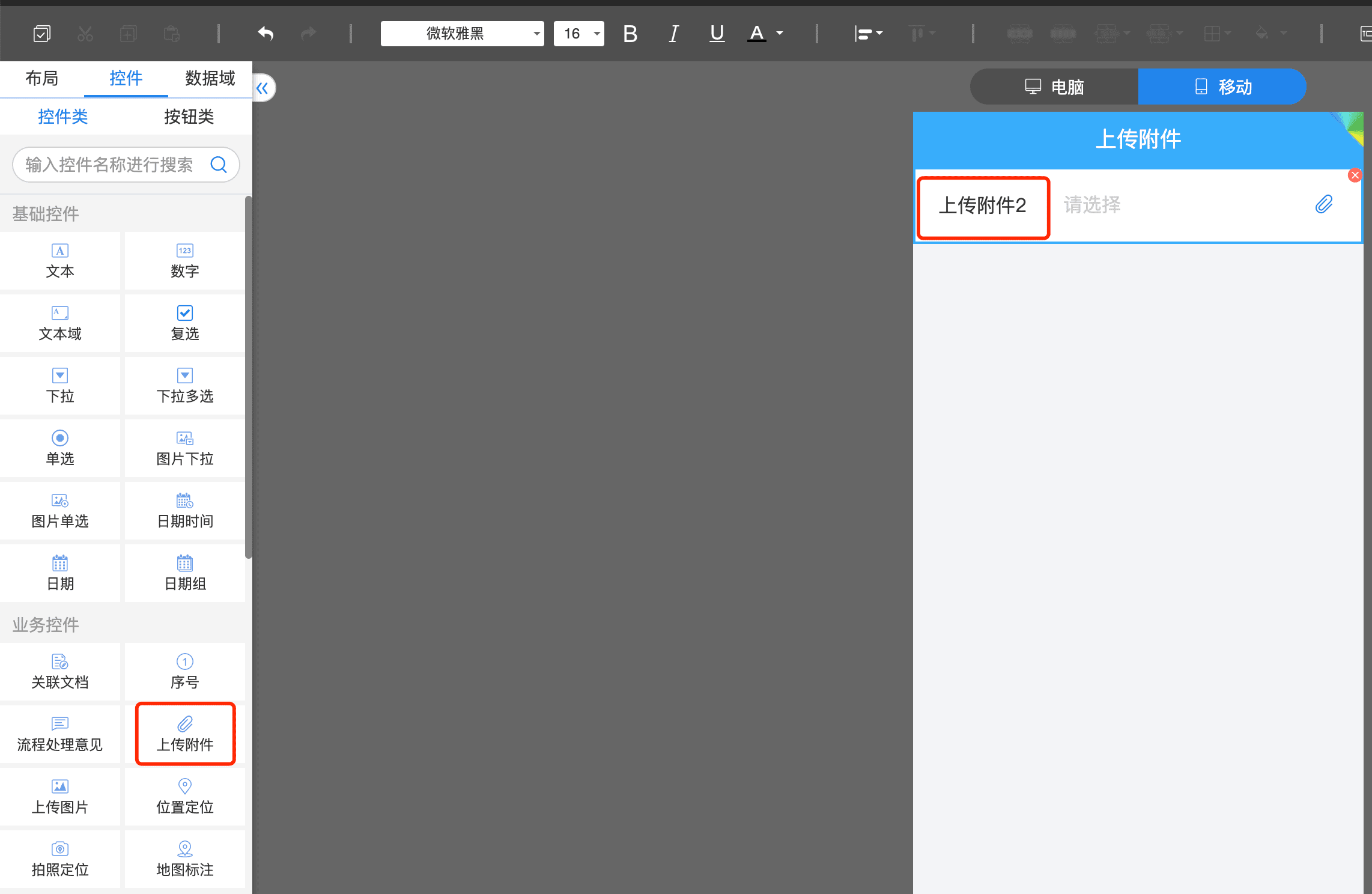Viewport: 1372px width, 894px height.
Task: Select the 拍照定位 camera location control
Action: 60,860
